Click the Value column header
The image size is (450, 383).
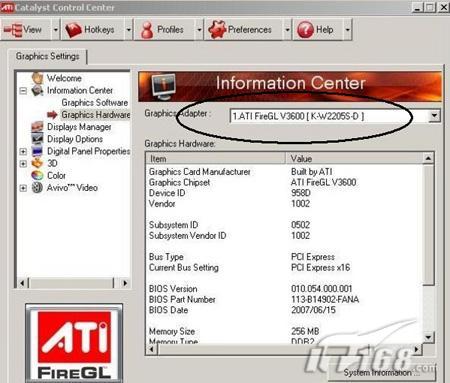point(354,159)
